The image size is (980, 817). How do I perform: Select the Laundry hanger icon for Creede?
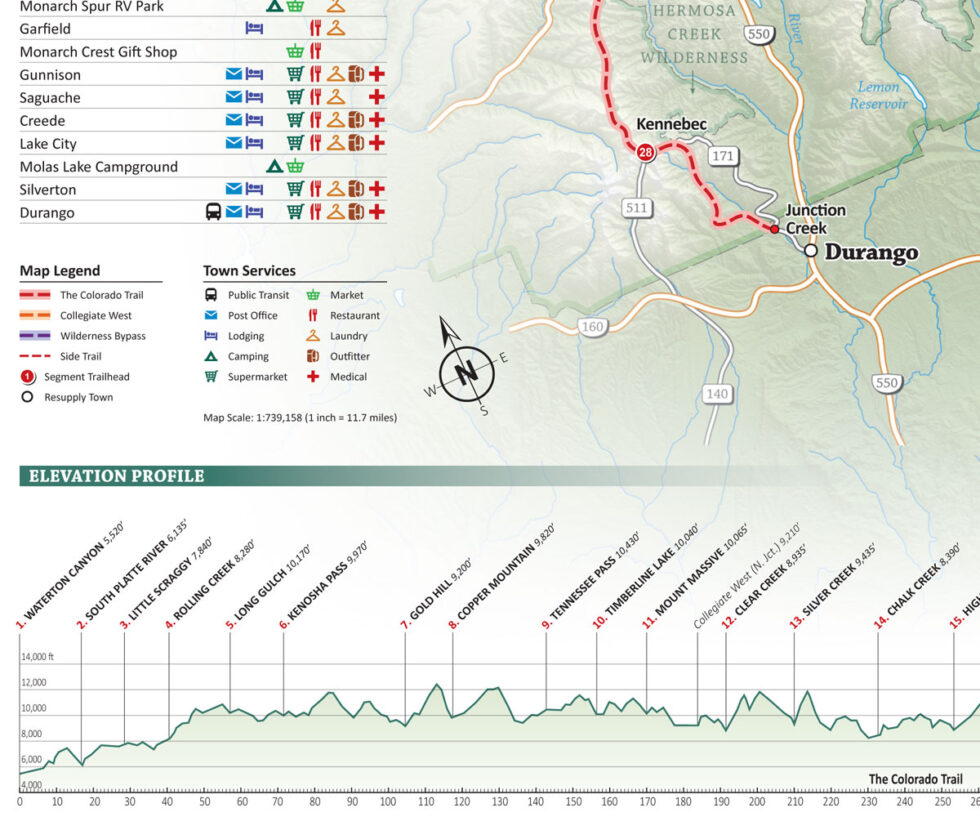337,120
